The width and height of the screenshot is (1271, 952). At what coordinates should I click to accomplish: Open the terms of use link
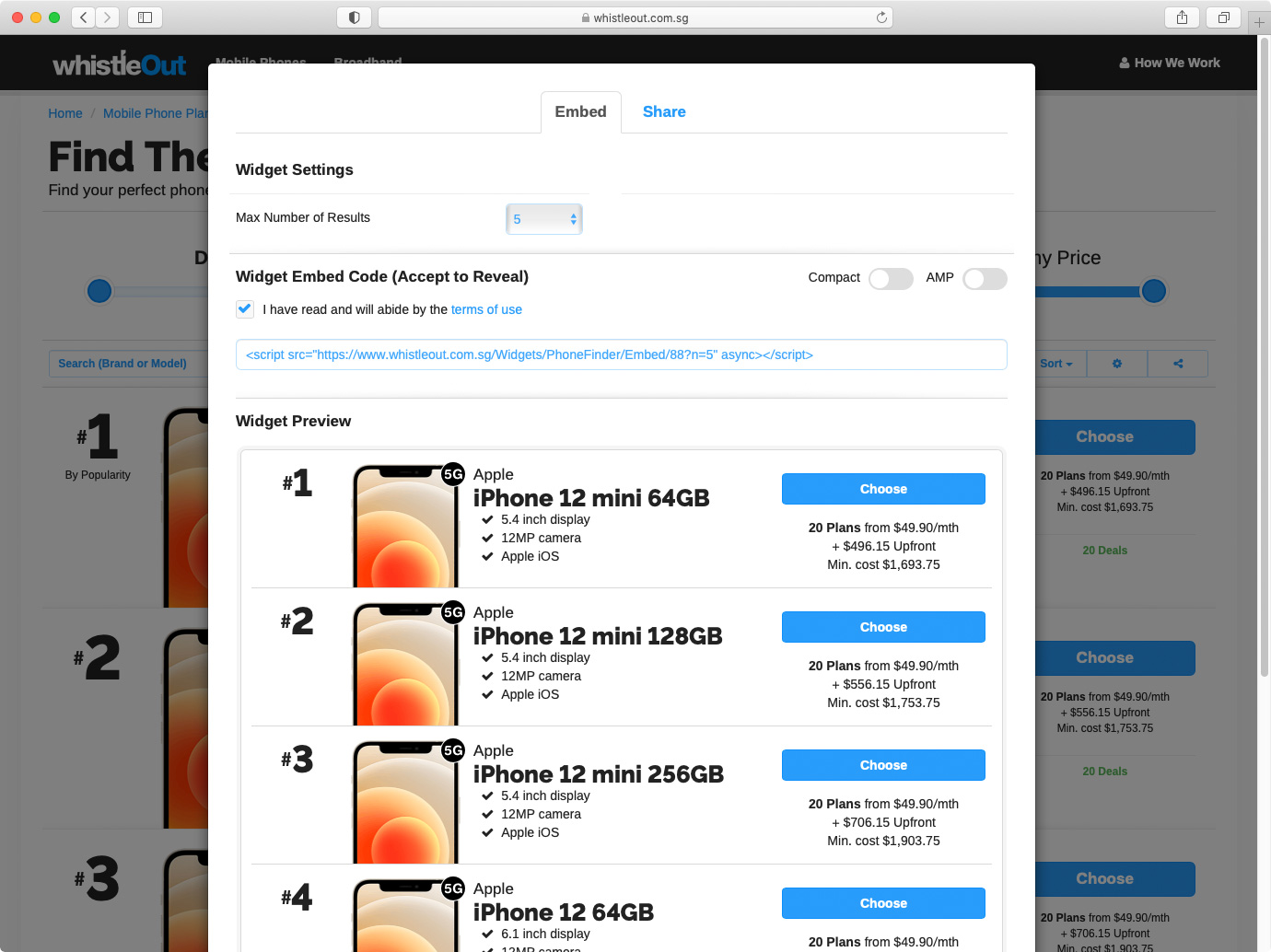486,309
